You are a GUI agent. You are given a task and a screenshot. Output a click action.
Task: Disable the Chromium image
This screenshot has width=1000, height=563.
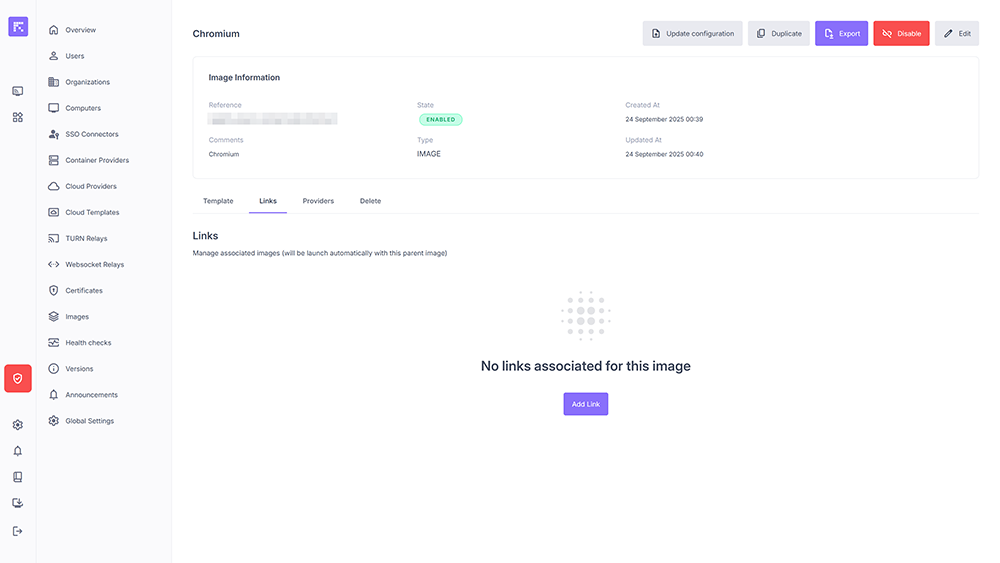click(x=901, y=33)
